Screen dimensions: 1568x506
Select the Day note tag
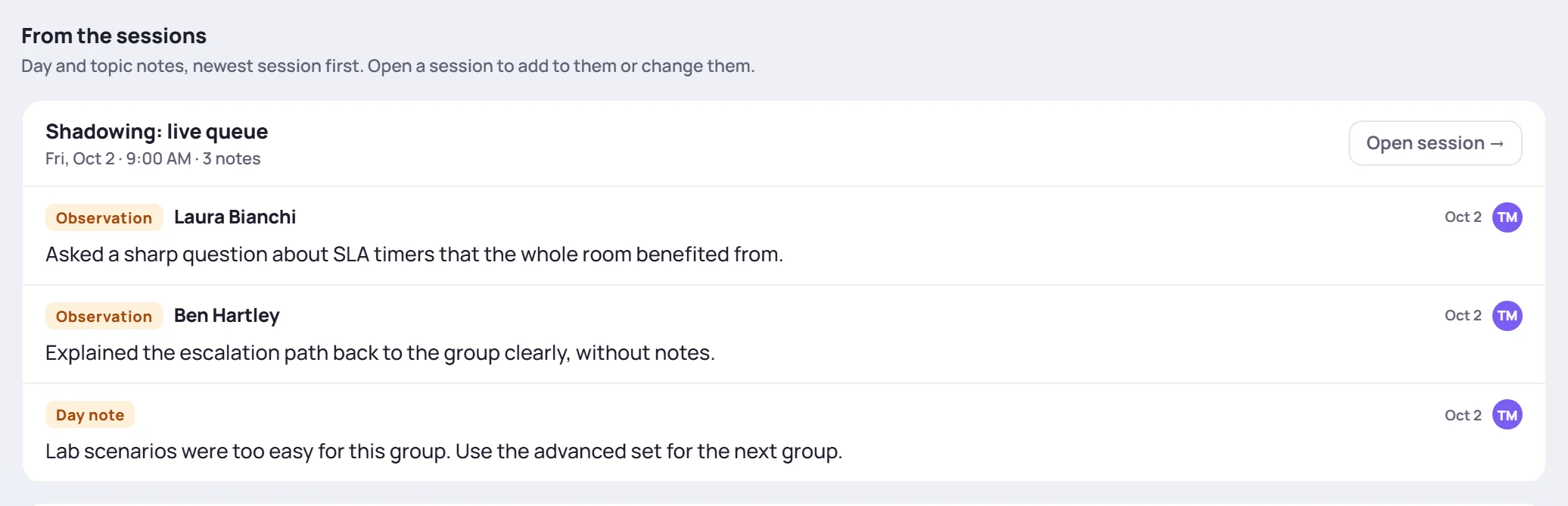click(x=89, y=414)
